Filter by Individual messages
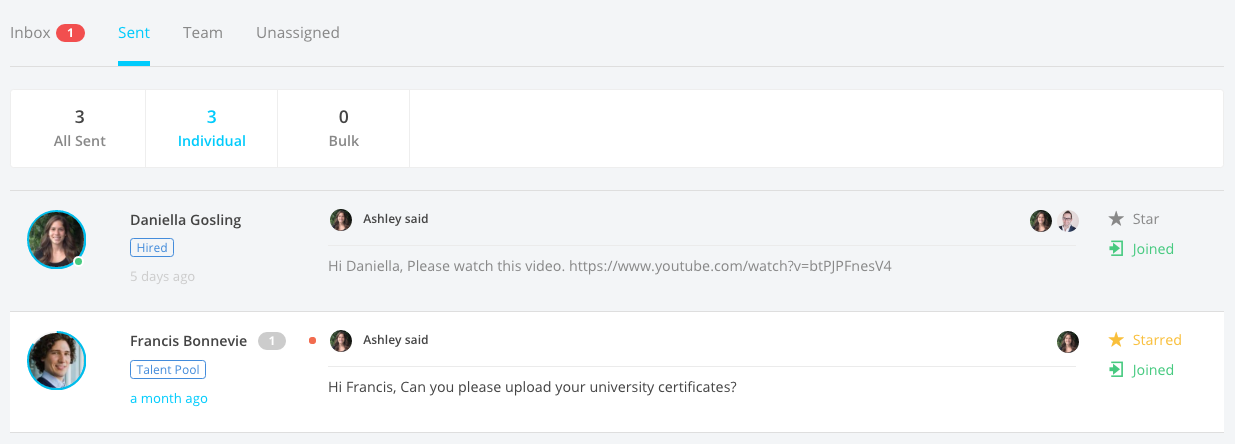 [x=212, y=129]
